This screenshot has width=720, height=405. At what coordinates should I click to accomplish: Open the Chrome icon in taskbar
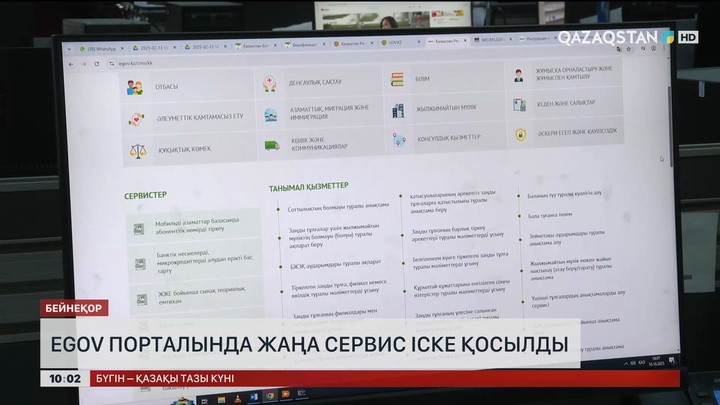click(x=270, y=395)
